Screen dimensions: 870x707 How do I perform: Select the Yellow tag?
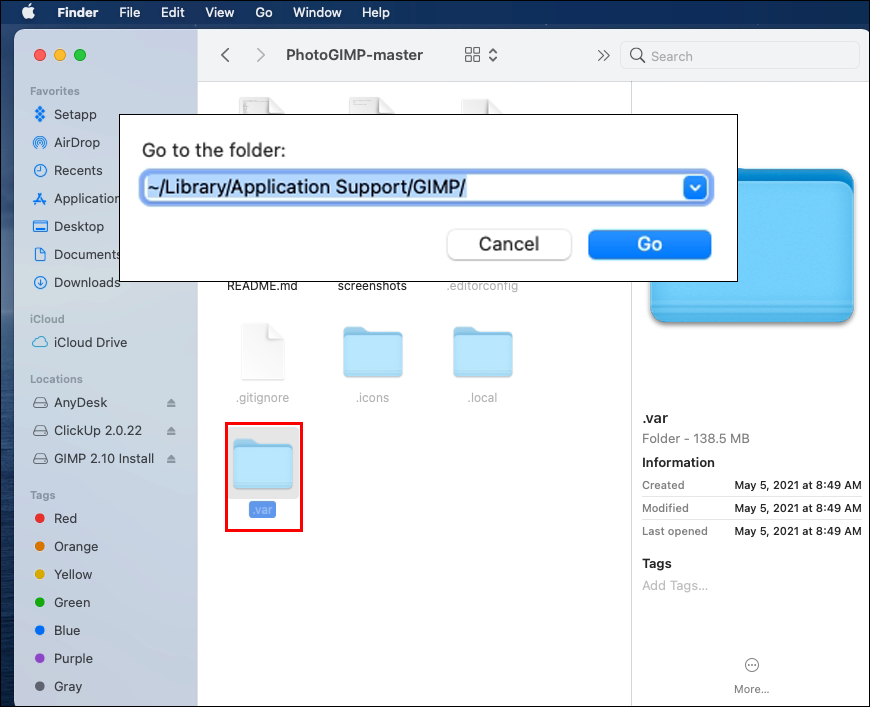click(73, 574)
